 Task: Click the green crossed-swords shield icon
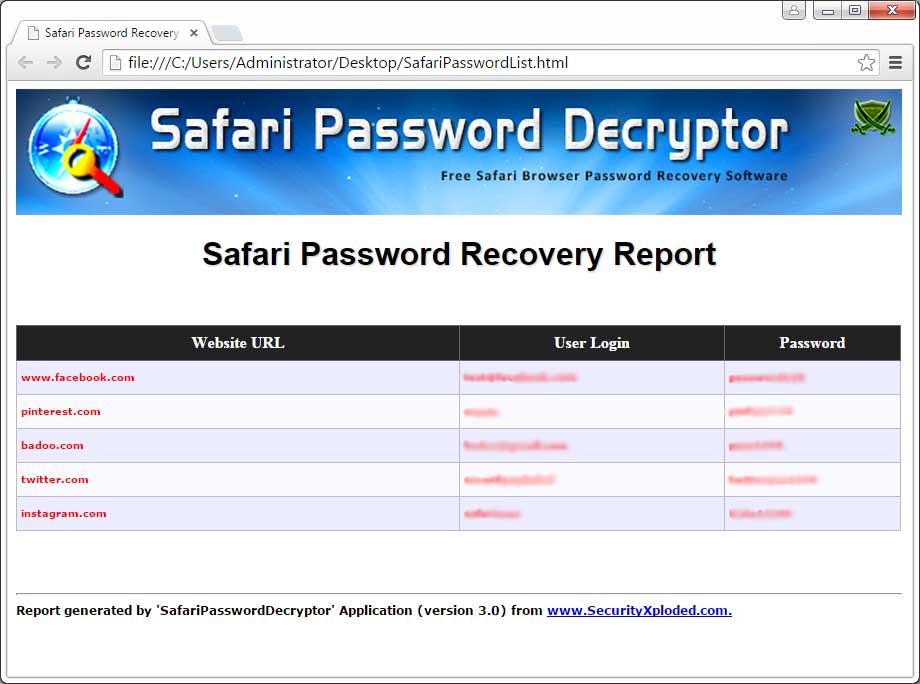(872, 118)
